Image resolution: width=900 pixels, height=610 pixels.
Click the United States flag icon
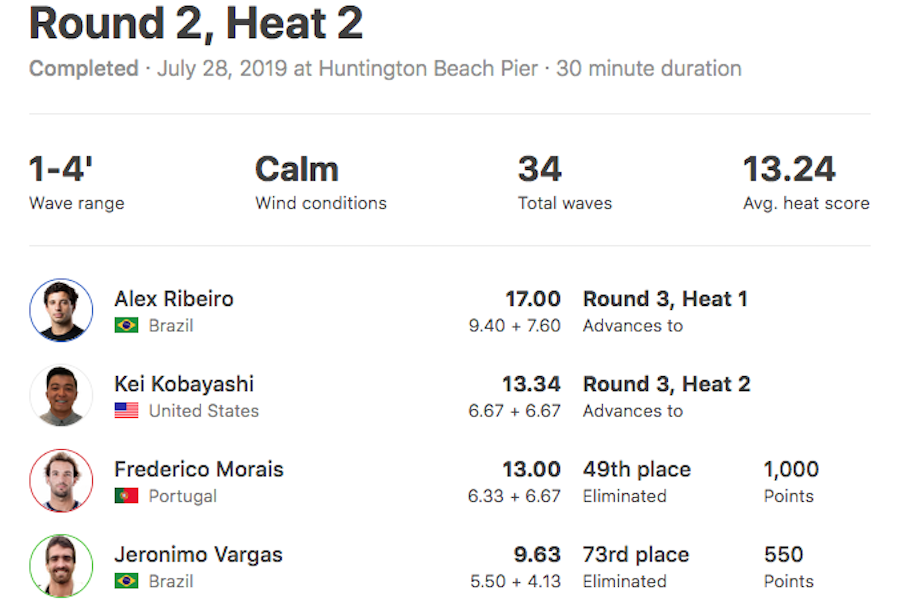(126, 410)
